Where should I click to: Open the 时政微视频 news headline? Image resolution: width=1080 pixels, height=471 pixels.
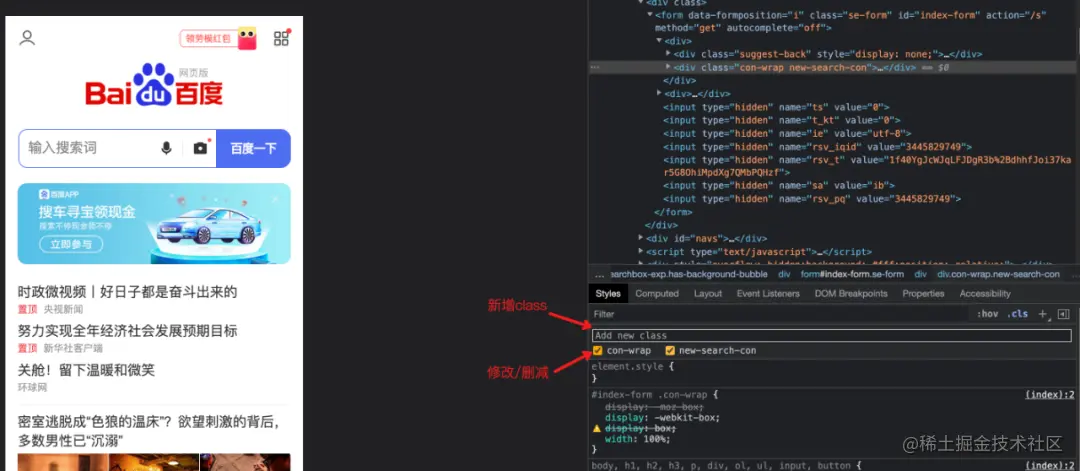(127, 292)
